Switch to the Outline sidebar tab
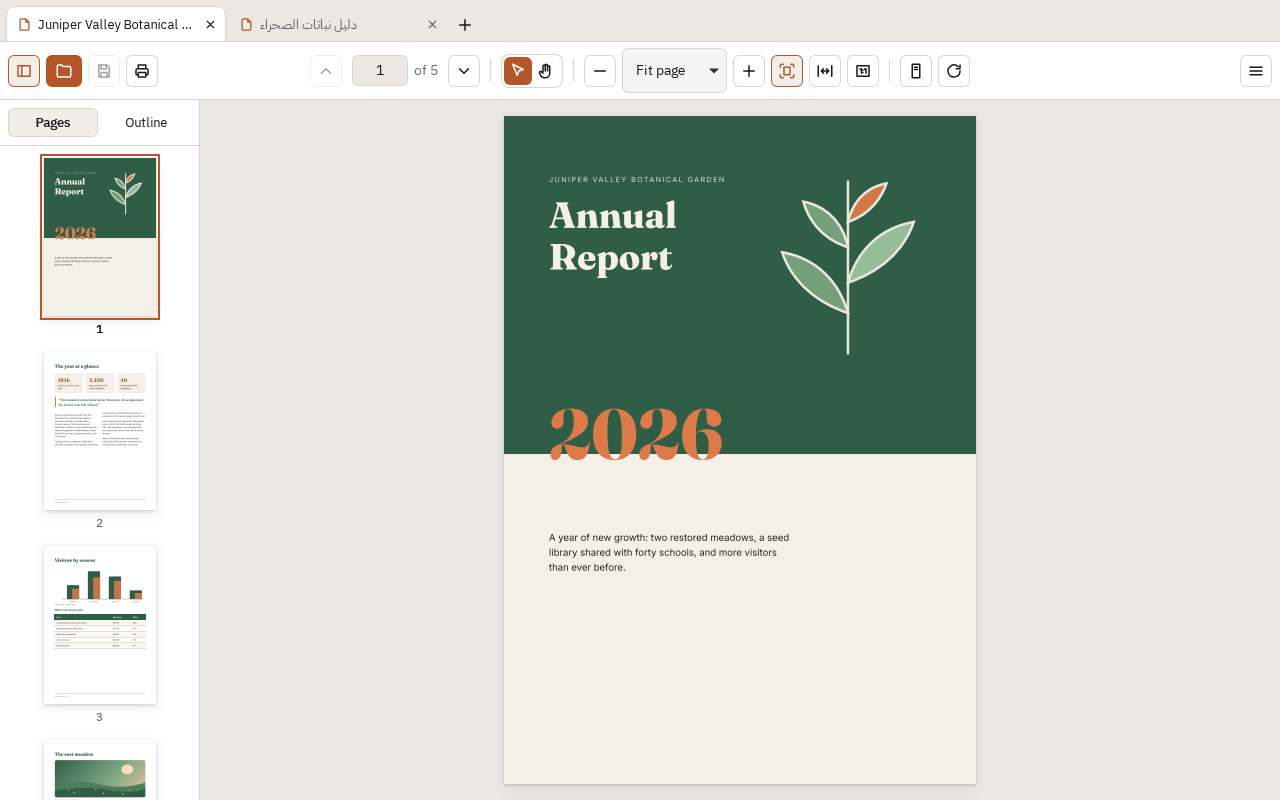Viewport: 1280px width, 800px height. pos(146,122)
